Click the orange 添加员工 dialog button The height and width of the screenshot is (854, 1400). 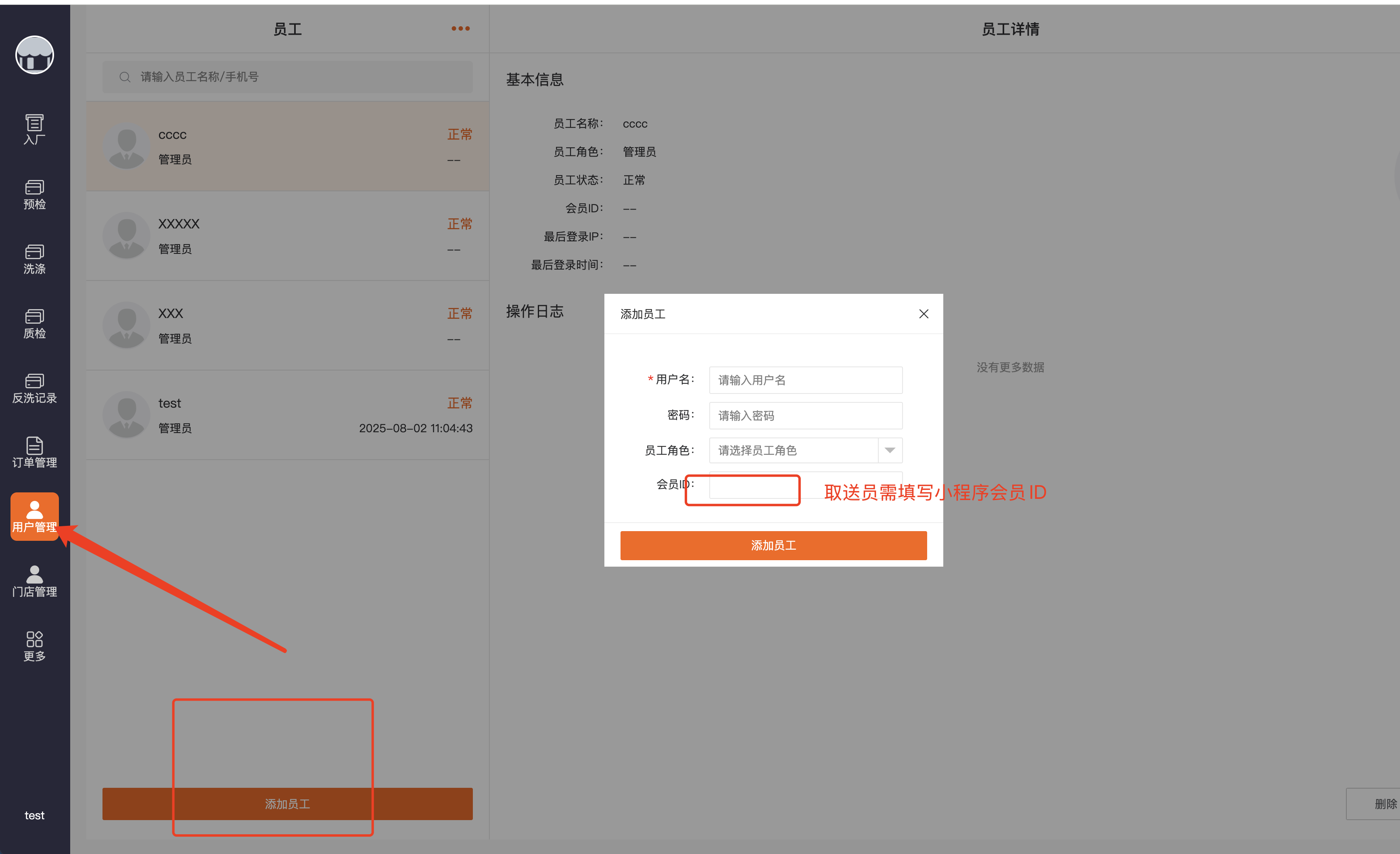tap(773, 546)
